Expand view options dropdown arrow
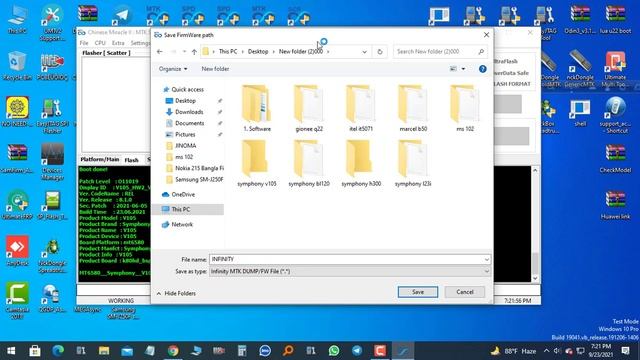Image resolution: width=640 pixels, height=360 pixels. pyautogui.click(x=463, y=69)
